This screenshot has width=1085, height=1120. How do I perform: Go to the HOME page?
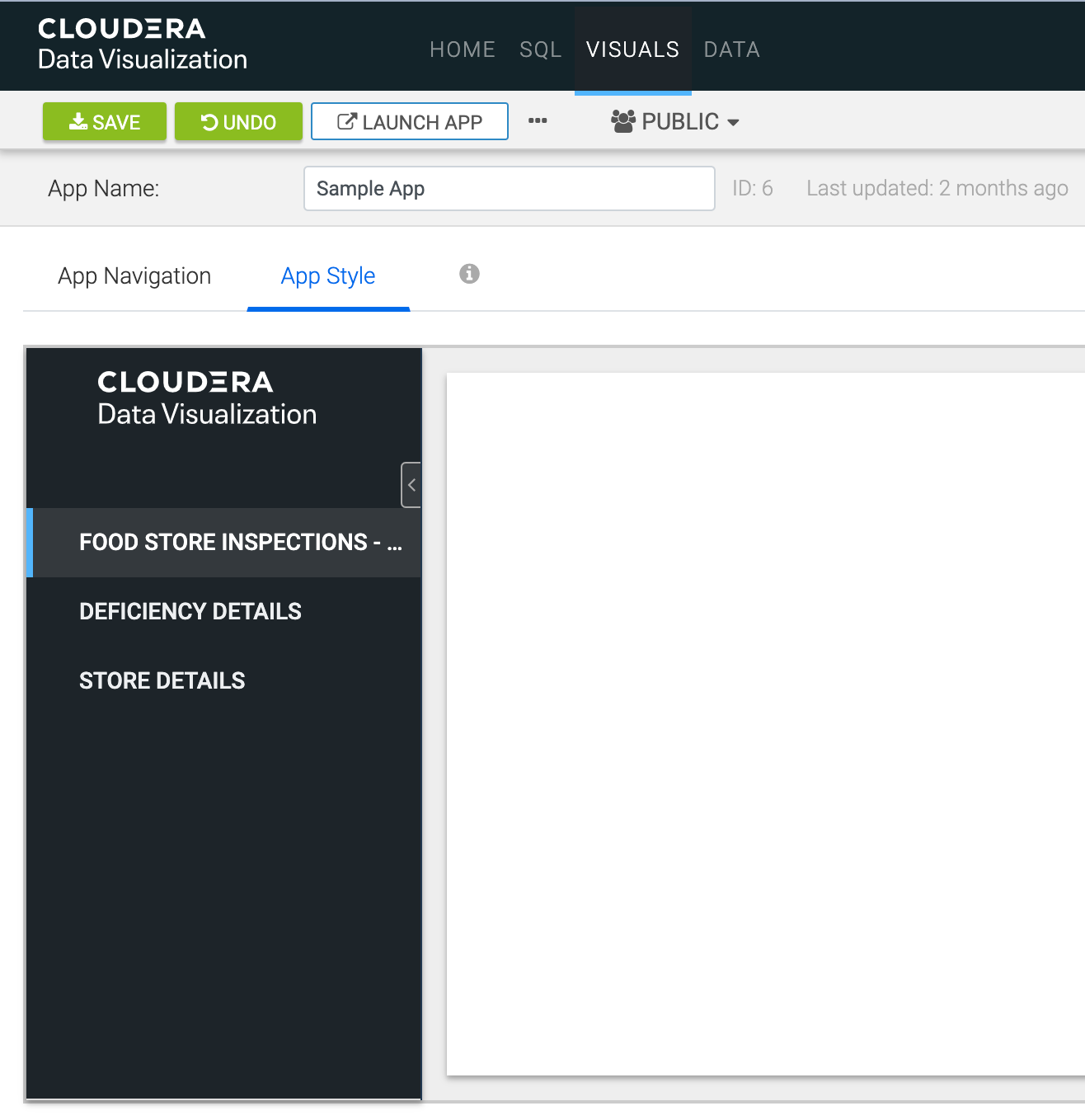462,49
